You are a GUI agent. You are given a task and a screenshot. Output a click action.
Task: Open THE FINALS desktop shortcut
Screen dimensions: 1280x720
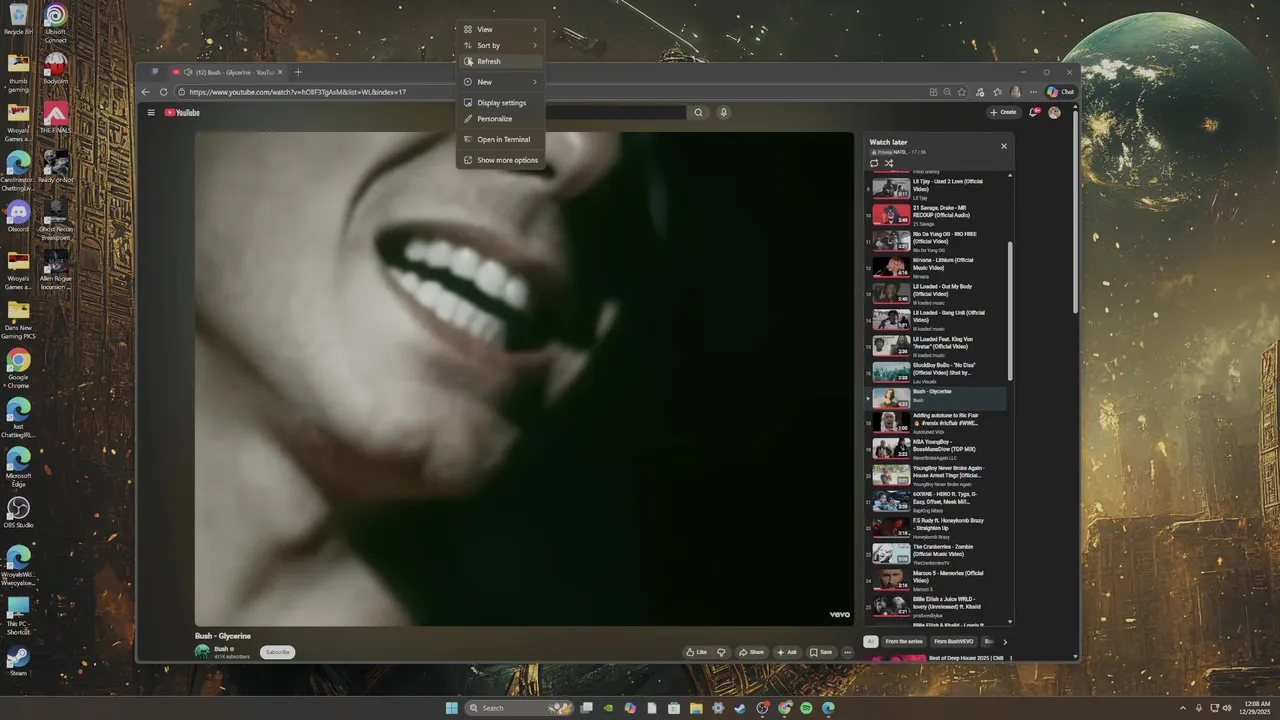55,117
